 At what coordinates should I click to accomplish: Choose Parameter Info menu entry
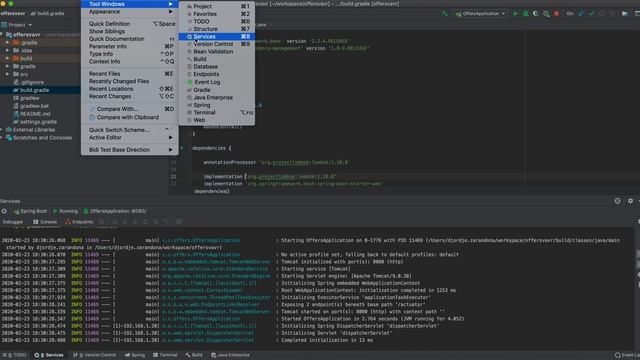coord(130,46)
